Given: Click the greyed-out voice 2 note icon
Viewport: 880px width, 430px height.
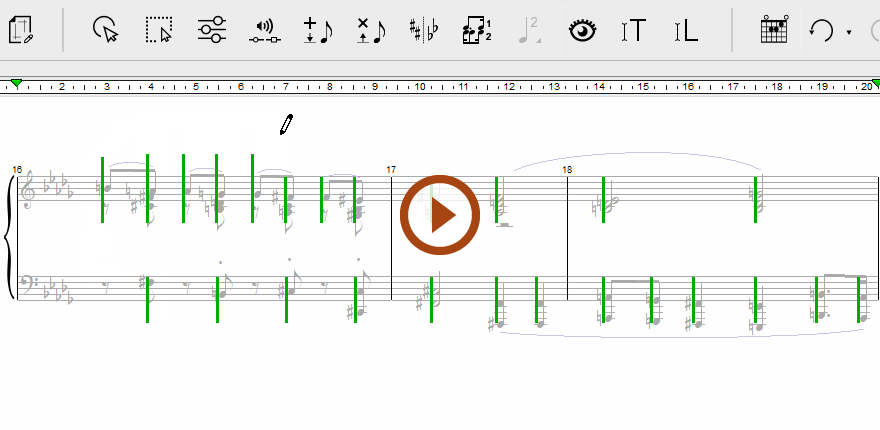Looking at the screenshot, I should 528,30.
